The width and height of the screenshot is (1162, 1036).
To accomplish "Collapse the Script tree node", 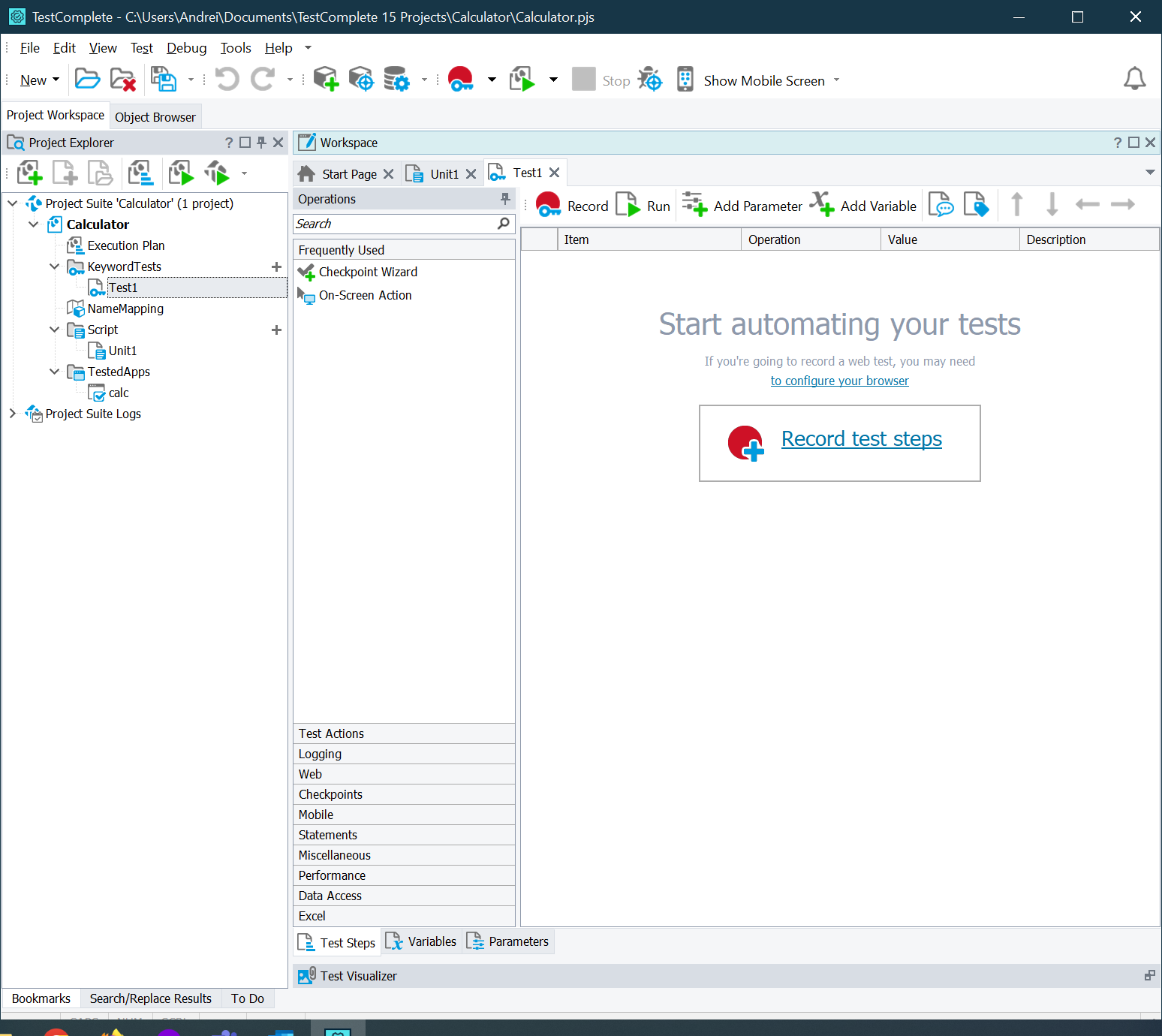I will 54,330.
